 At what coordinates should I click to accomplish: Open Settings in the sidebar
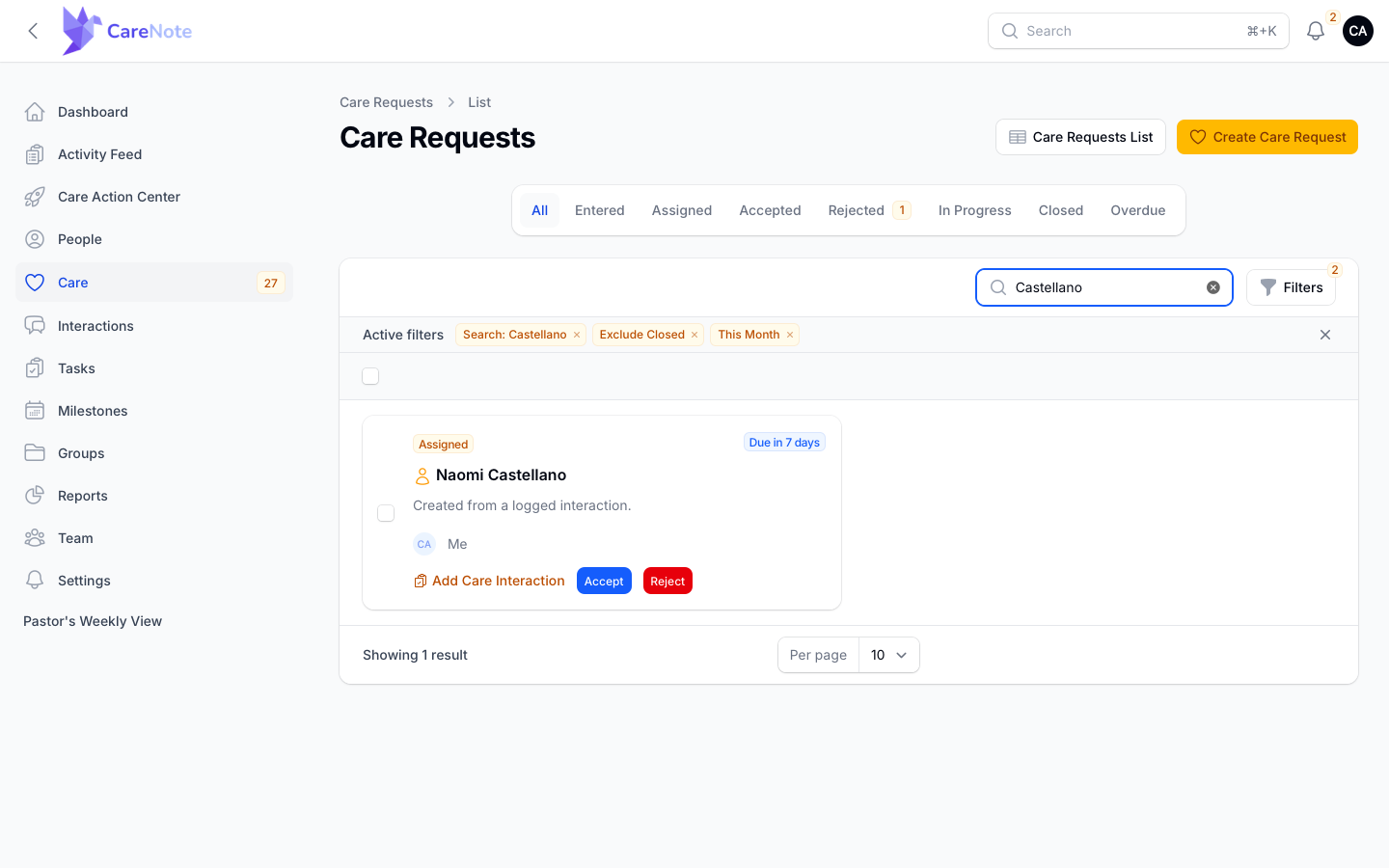pos(154,581)
